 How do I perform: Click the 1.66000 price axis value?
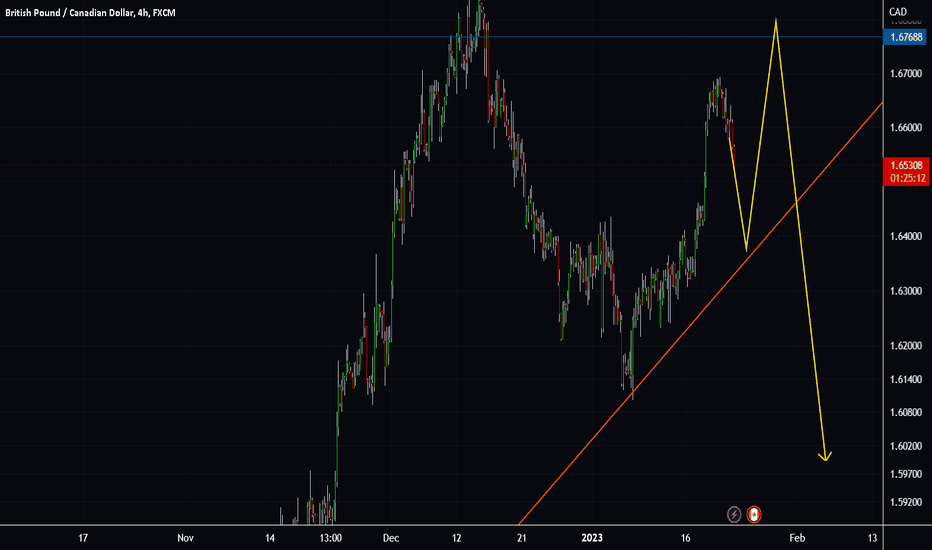(x=906, y=127)
